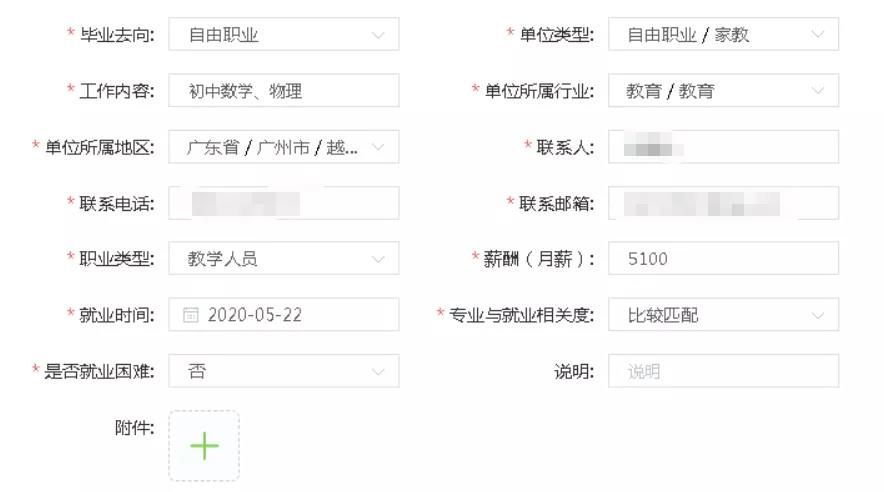Open the 毕业去向 dropdown showing 自由职业
Viewport: 884px width, 492px height.
point(283,35)
